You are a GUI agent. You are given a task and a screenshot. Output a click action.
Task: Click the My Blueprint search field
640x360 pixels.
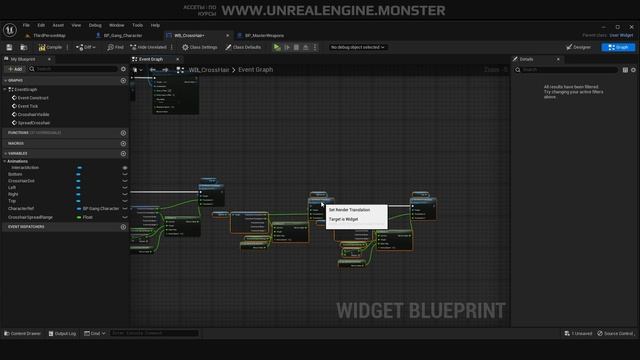tap(73, 69)
